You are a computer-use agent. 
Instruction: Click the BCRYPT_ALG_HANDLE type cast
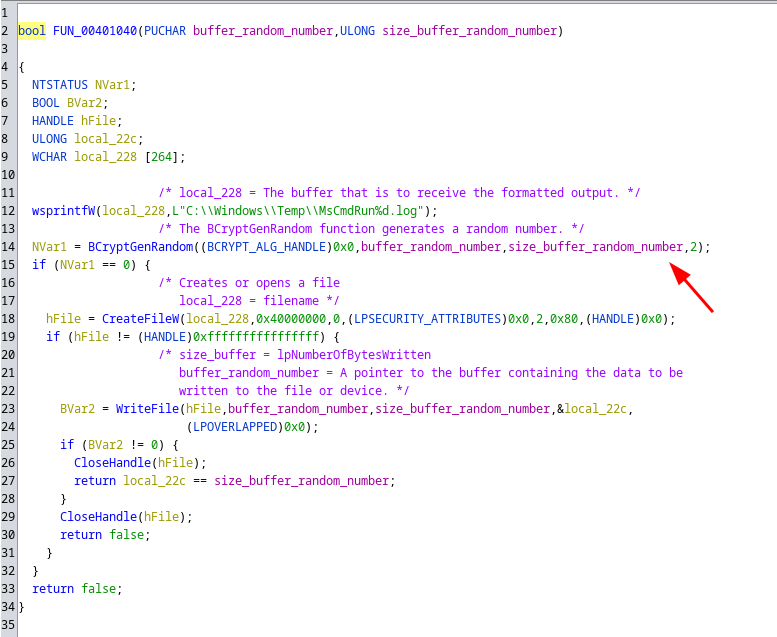[269, 246]
